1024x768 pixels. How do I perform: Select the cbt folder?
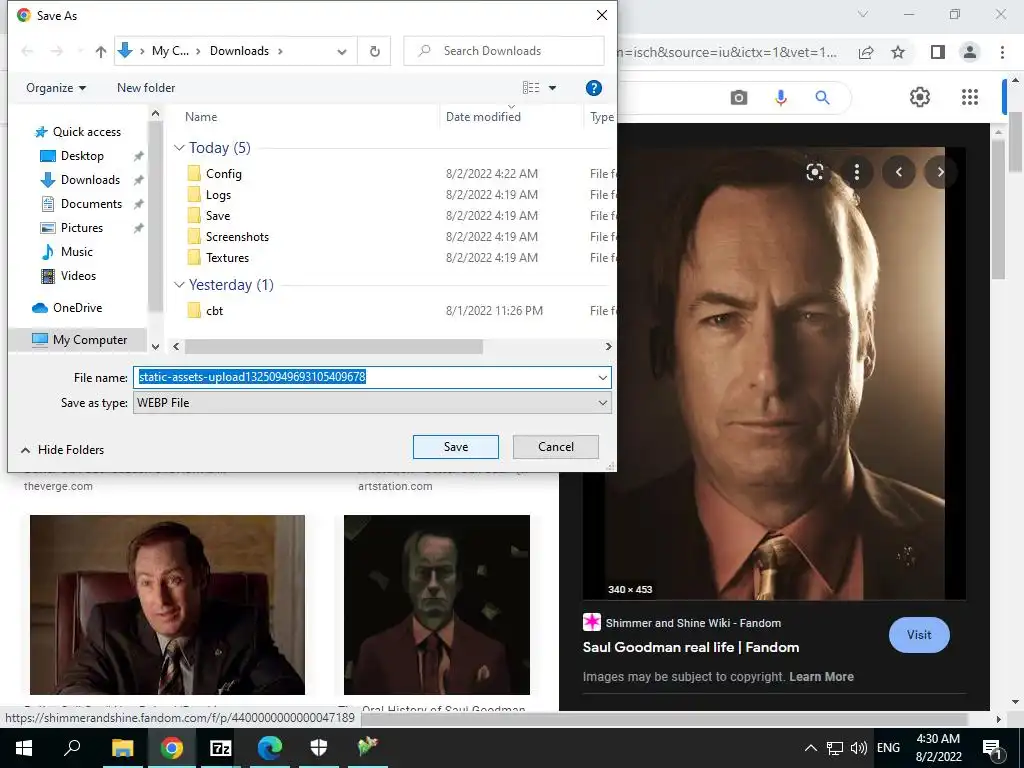[x=214, y=311]
